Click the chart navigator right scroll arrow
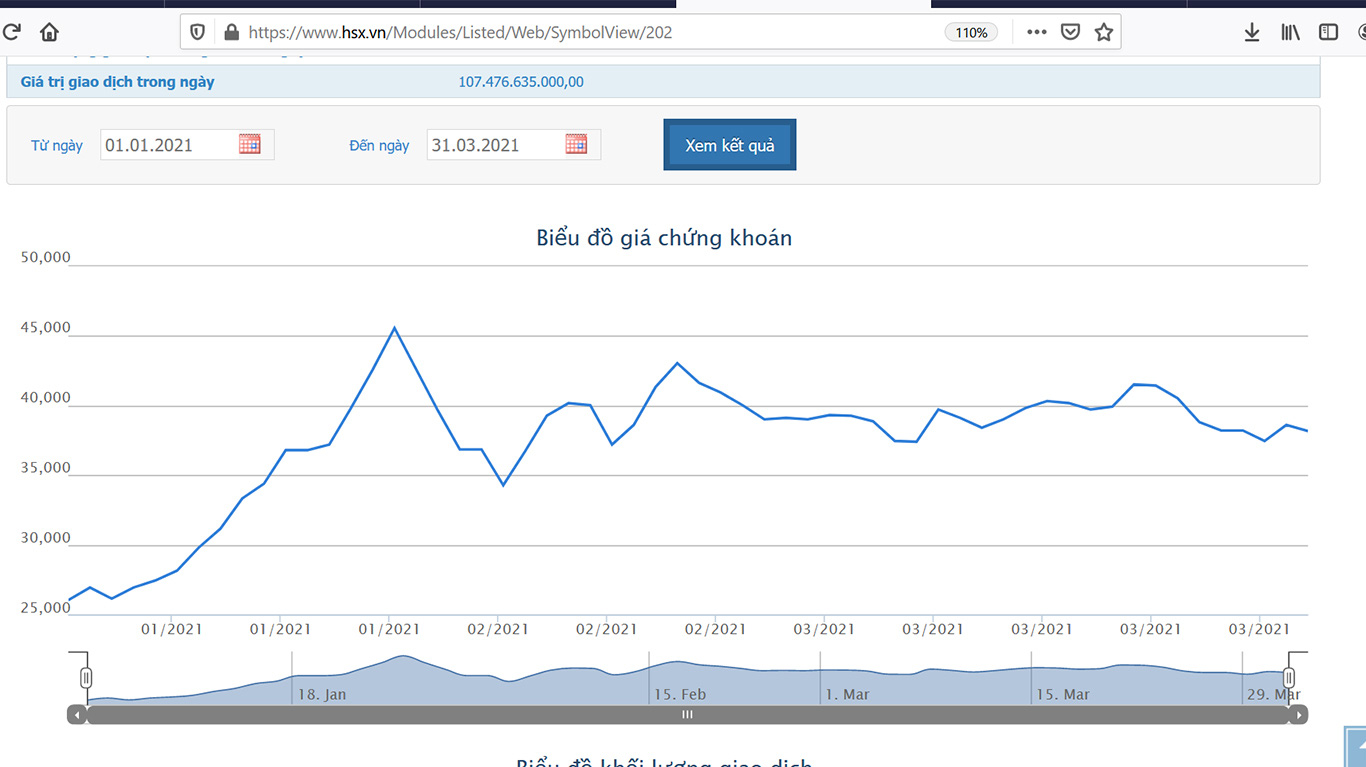 (x=1298, y=715)
